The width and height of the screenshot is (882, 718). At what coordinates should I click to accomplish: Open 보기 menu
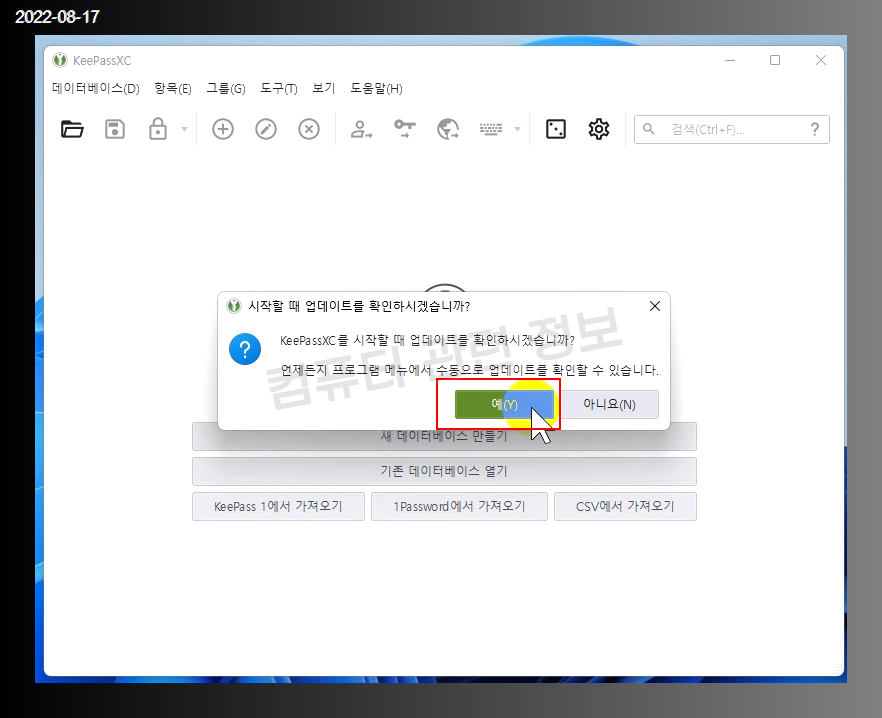(x=323, y=88)
